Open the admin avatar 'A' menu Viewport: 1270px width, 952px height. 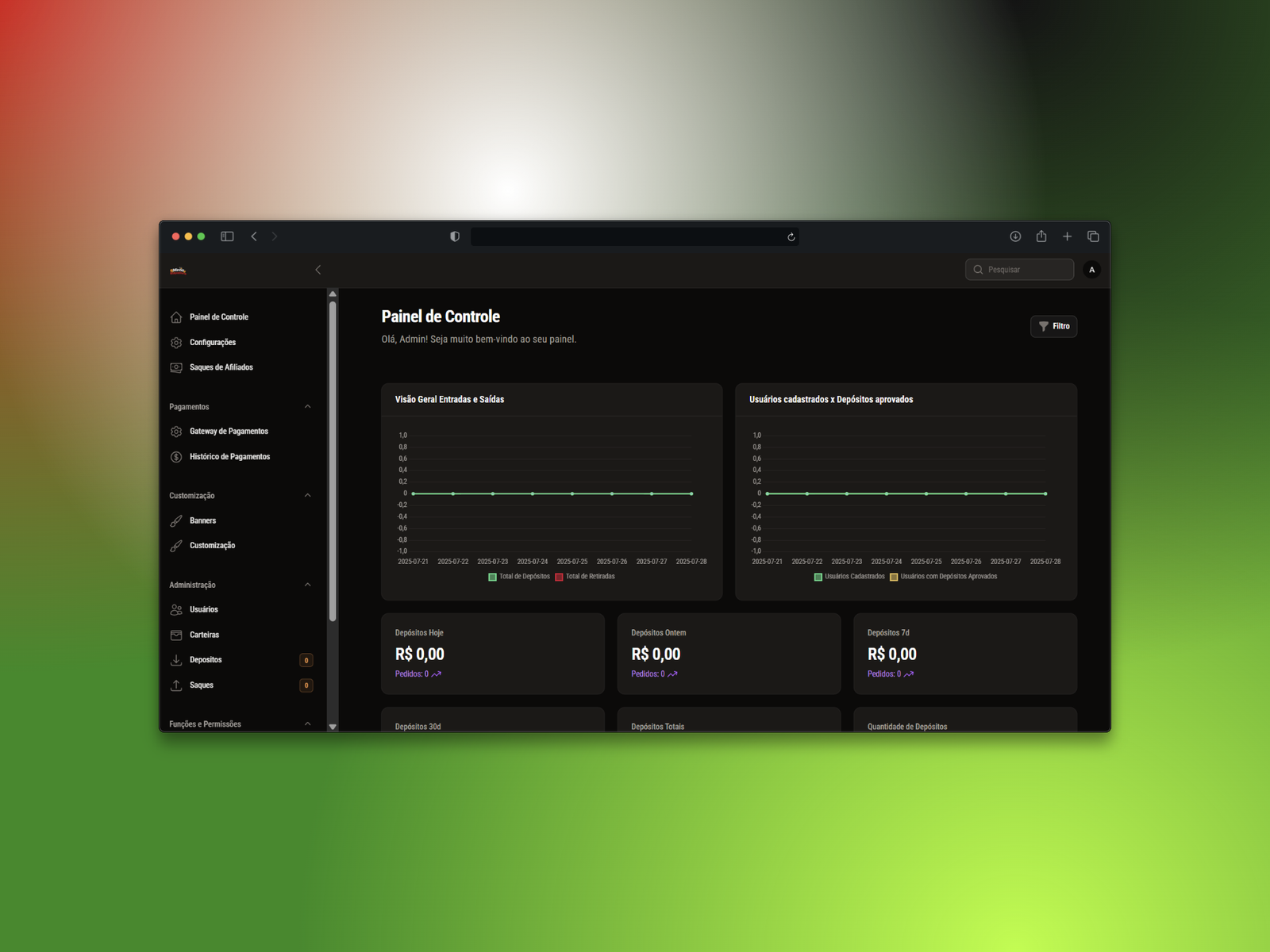pyautogui.click(x=1091, y=270)
